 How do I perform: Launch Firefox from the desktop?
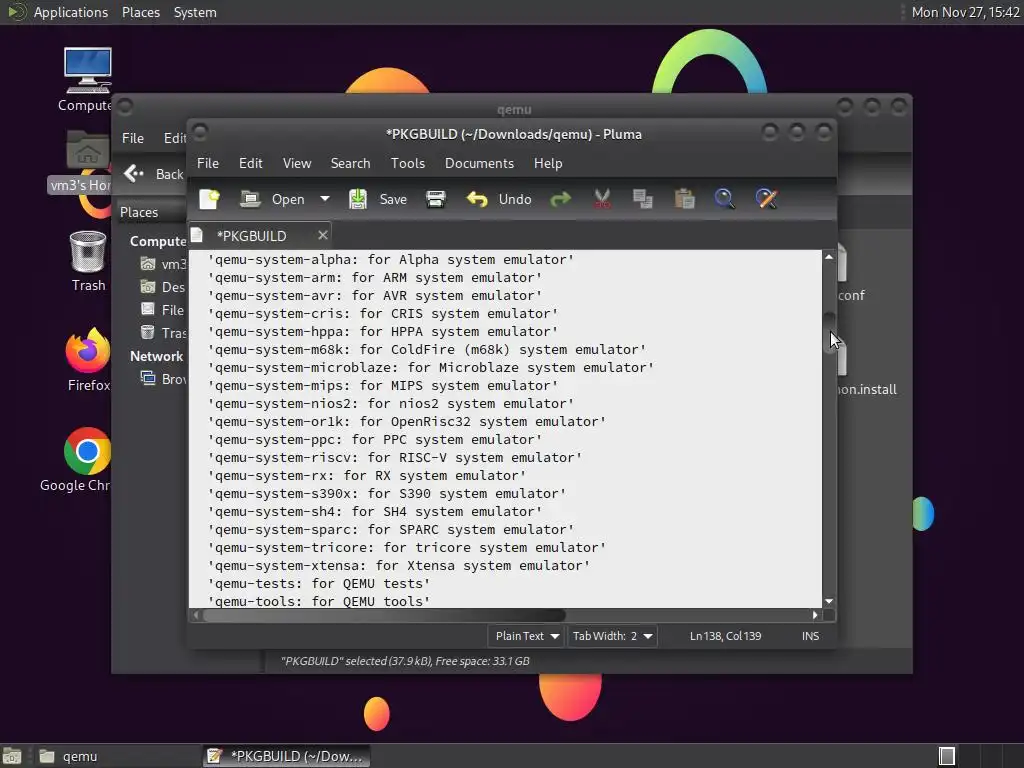pos(88,360)
